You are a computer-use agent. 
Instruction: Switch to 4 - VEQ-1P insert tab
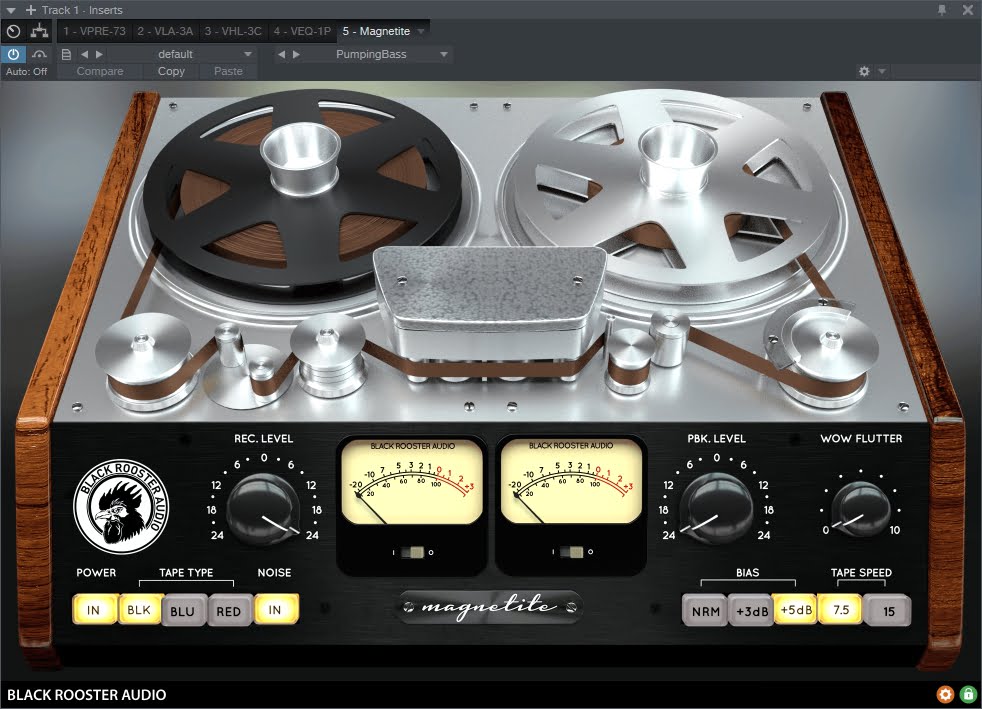302,31
